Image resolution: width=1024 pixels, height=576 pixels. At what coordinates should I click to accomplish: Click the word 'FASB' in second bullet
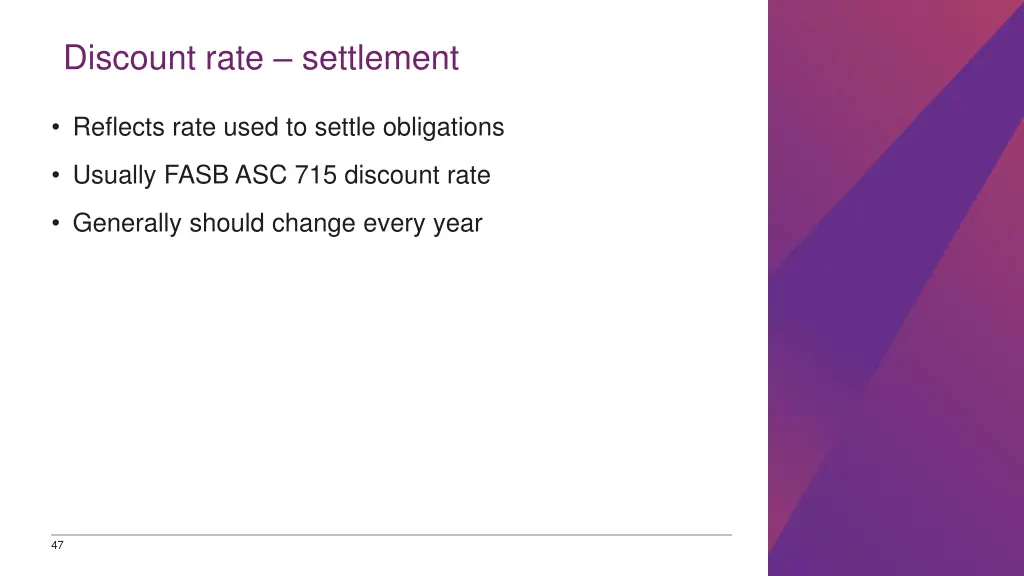[x=198, y=176]
